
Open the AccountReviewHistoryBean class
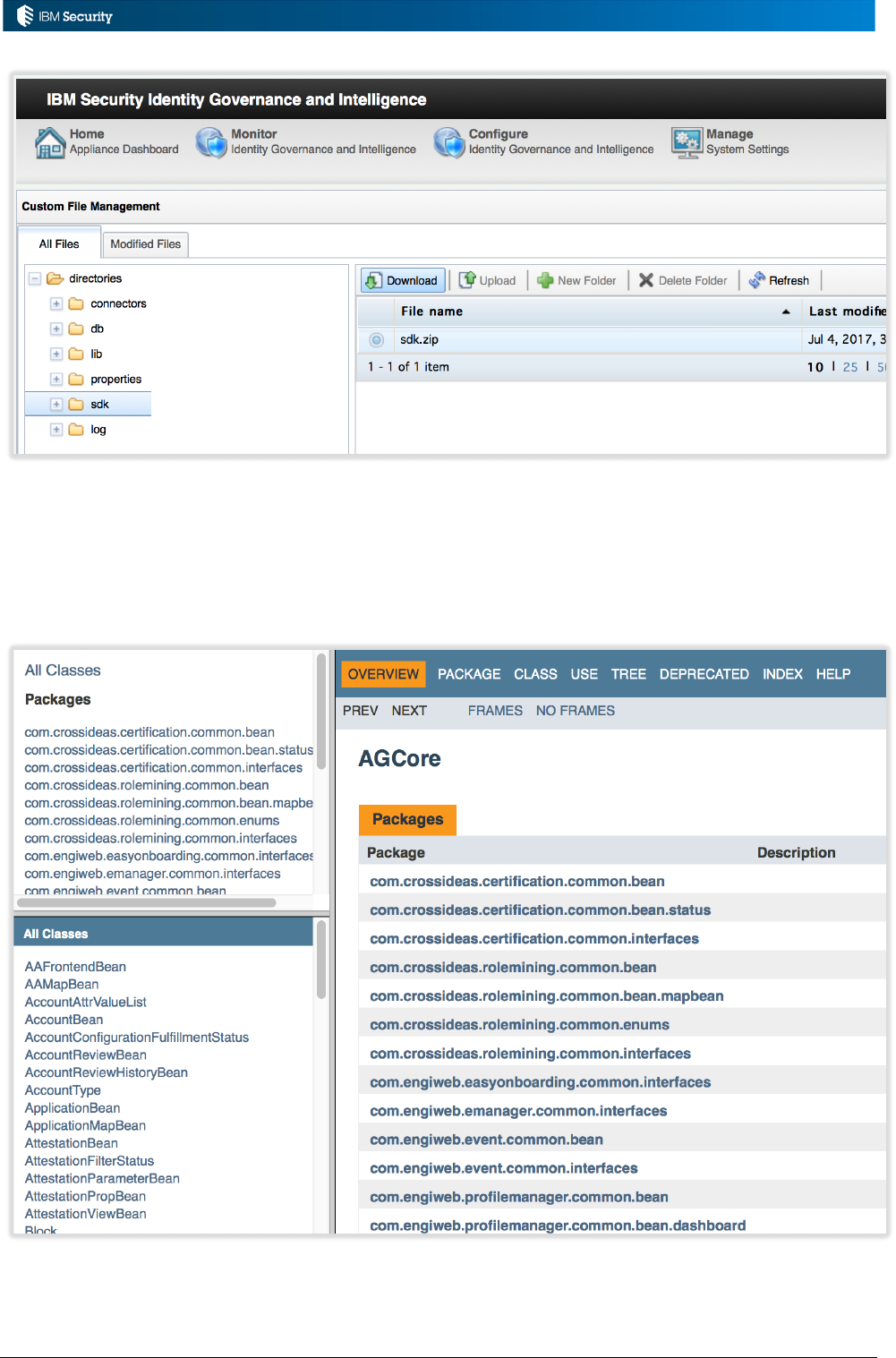(x=107, y=1072)
